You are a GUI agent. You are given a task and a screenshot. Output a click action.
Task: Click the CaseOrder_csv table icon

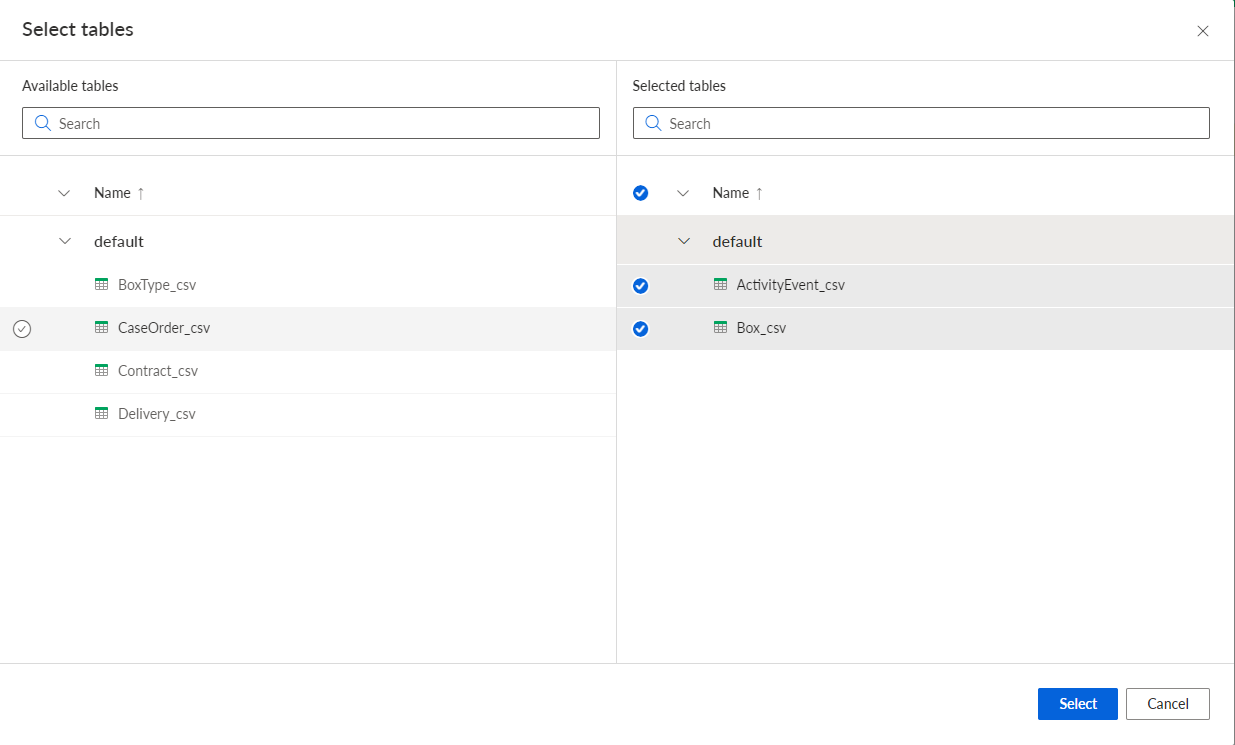101,327
